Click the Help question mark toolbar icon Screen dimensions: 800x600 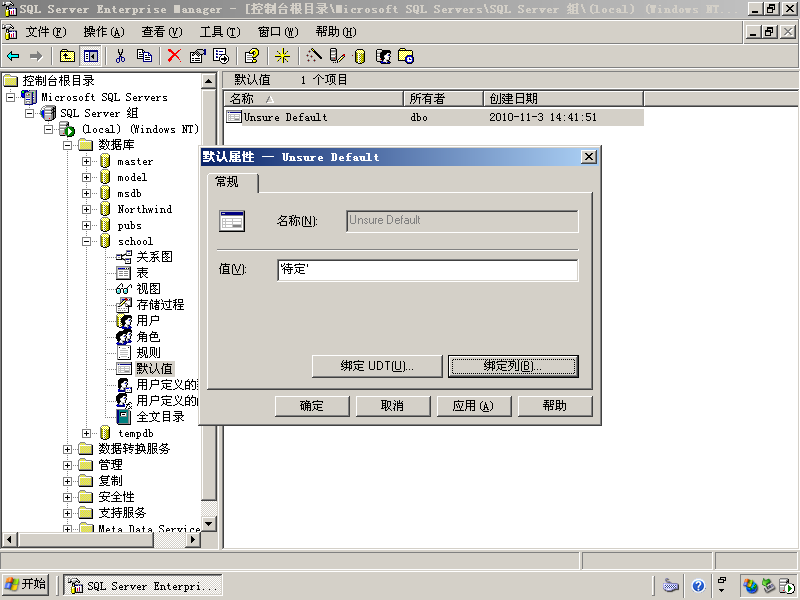click(252, 56)
